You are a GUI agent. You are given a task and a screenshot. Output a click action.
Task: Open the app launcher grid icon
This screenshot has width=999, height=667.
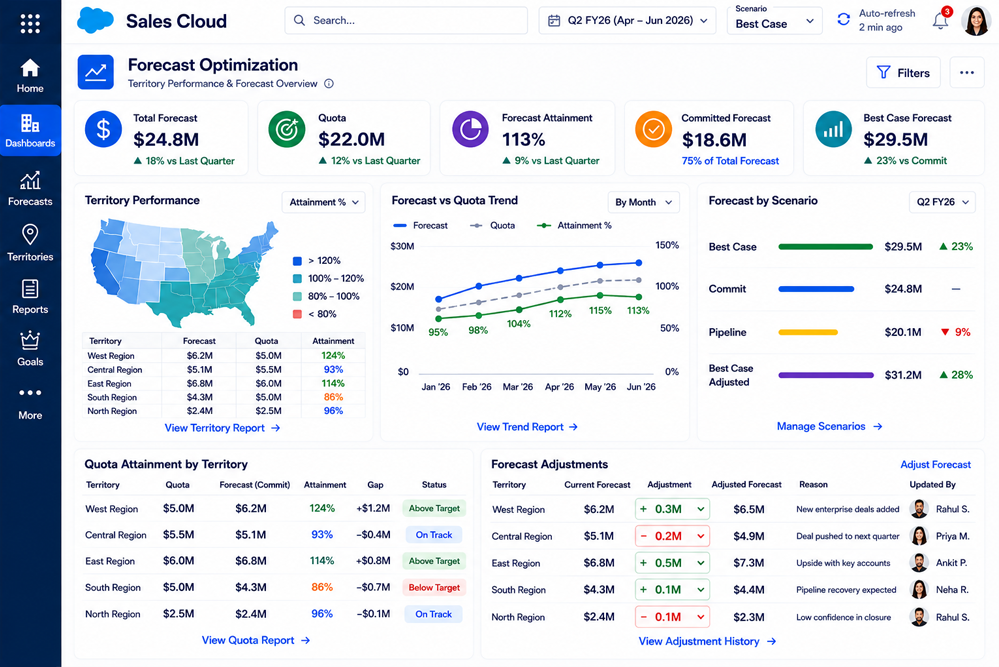pyautogui.click(x=30, y=24)
